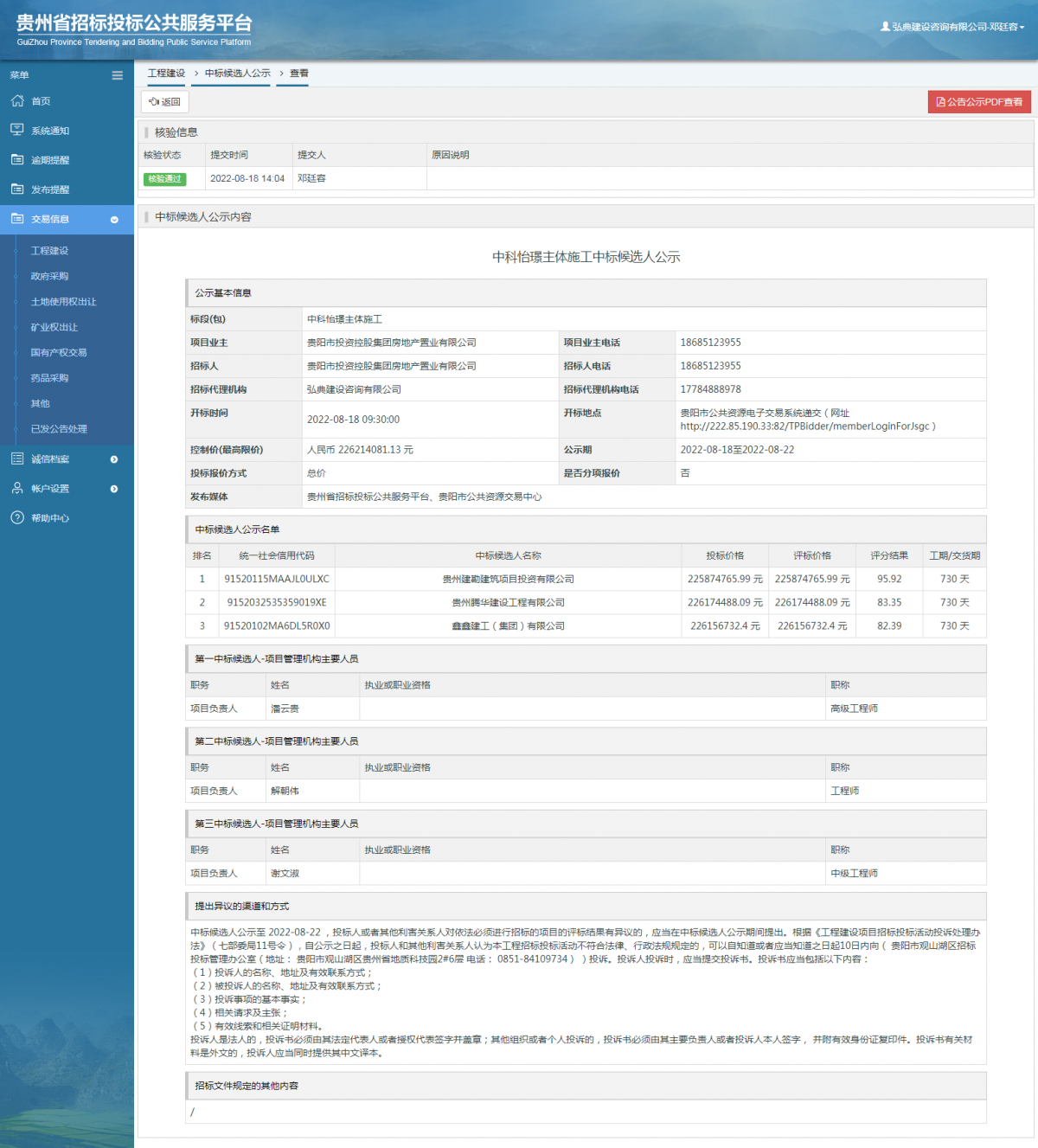Click the page title 中科怡璟主体施工中标候选人公示
This screenshot has width=1038, height=1148.
(586, 257)
